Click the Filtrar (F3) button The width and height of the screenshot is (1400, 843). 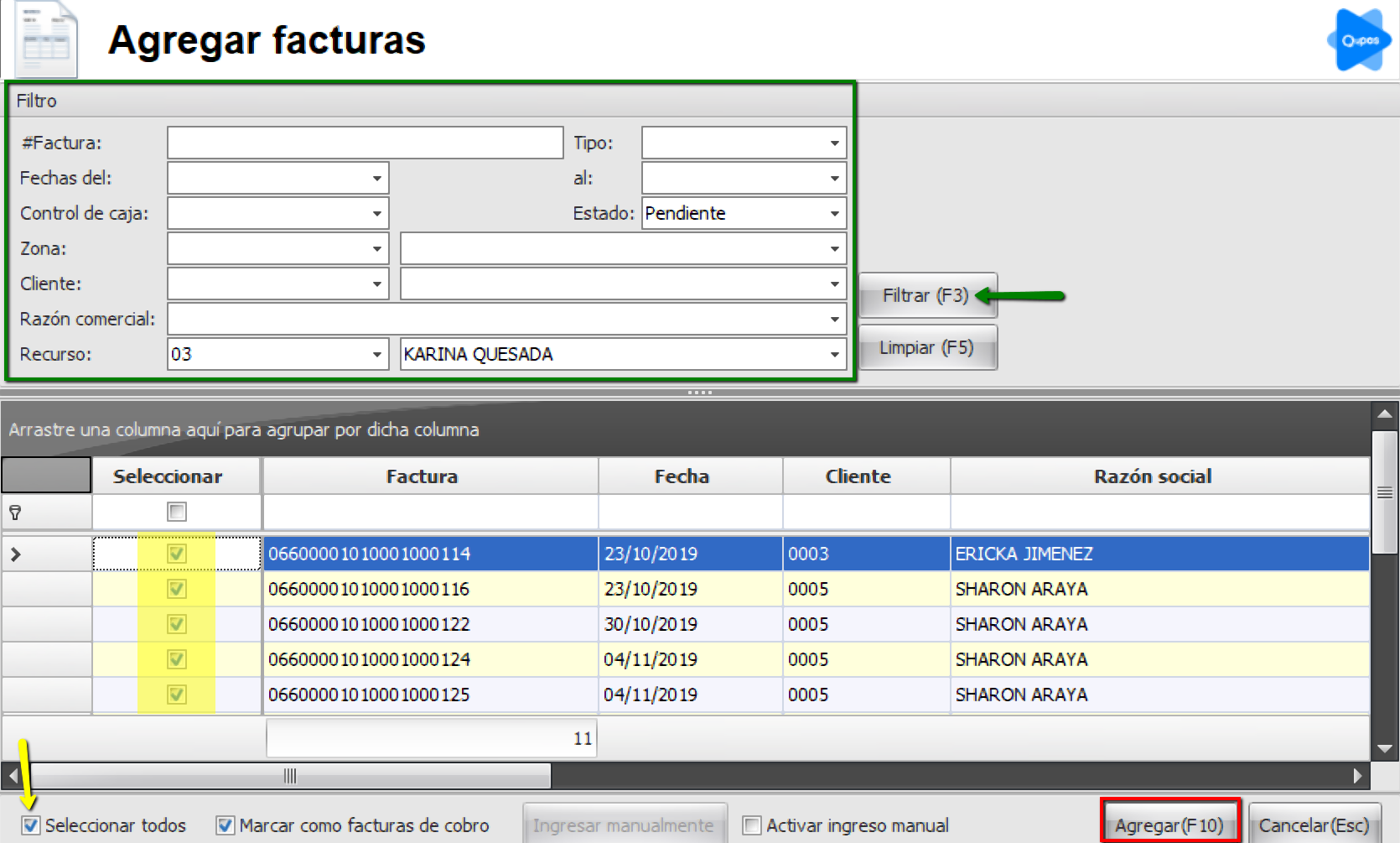pos(926,295)
